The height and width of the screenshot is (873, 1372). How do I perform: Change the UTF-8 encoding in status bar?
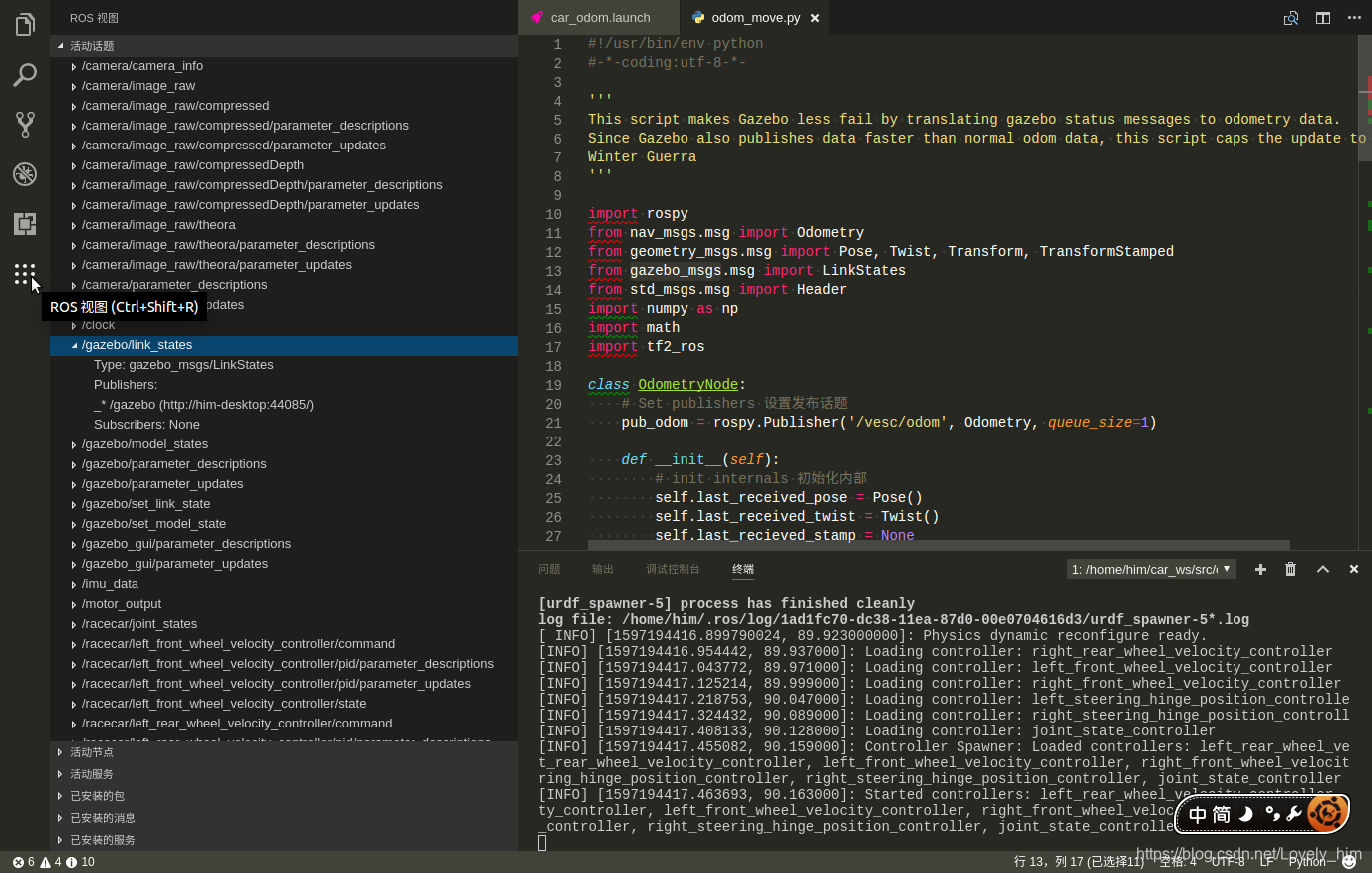point(1228,862)
